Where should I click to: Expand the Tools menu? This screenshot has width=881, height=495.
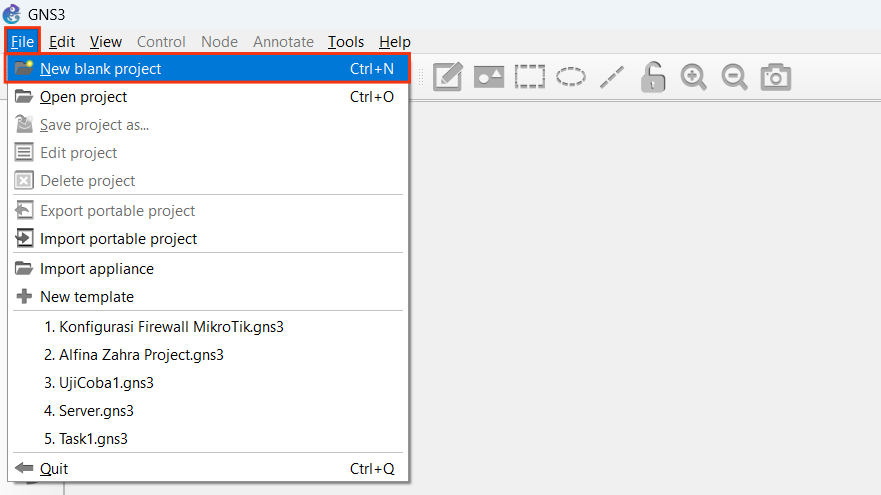pos(346,42)
